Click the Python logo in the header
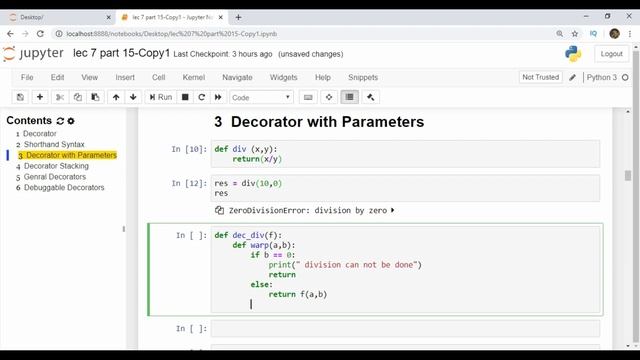 [573, 54]
